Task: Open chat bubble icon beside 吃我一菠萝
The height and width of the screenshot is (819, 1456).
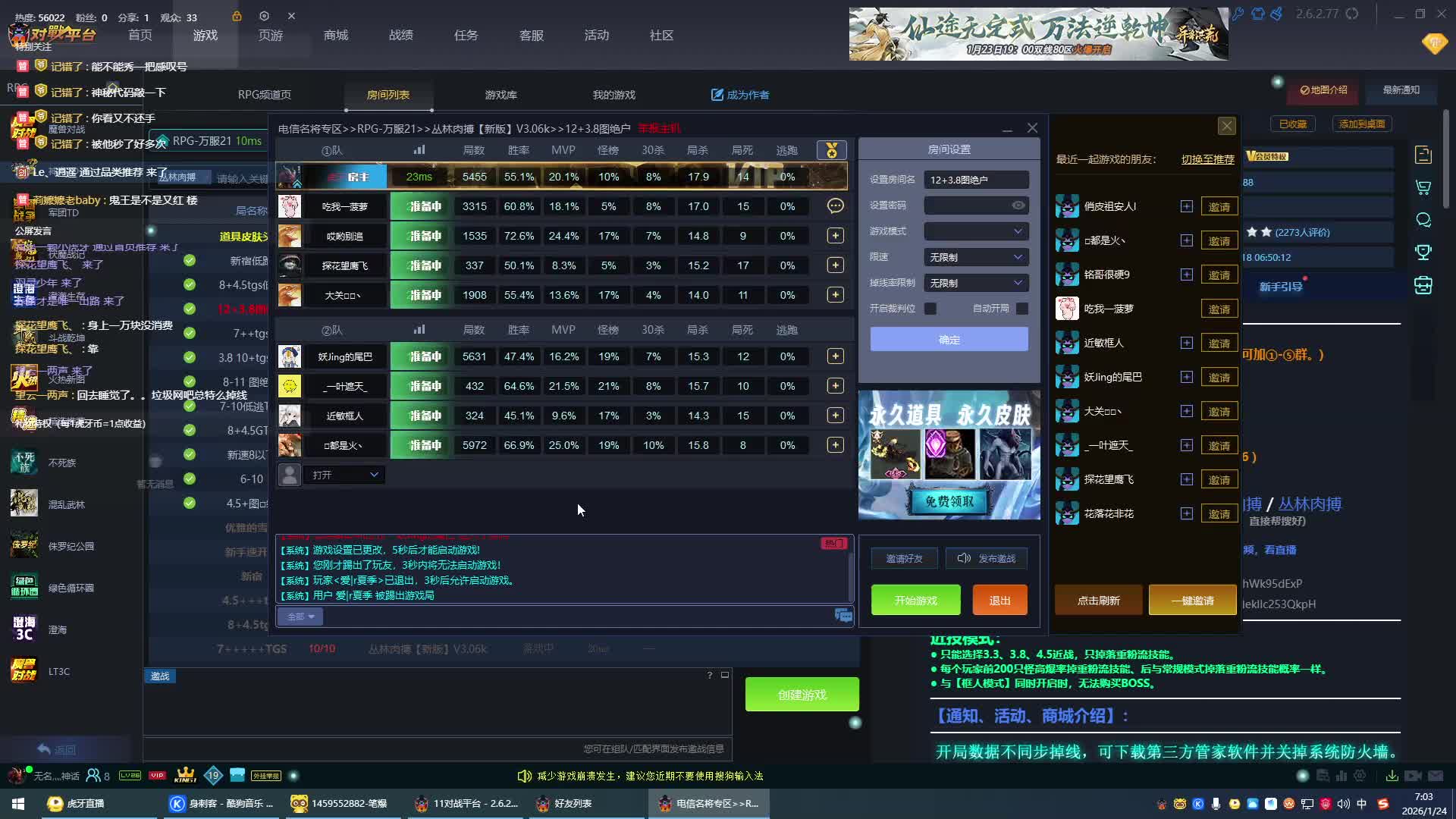Action: tap(835, 206)
